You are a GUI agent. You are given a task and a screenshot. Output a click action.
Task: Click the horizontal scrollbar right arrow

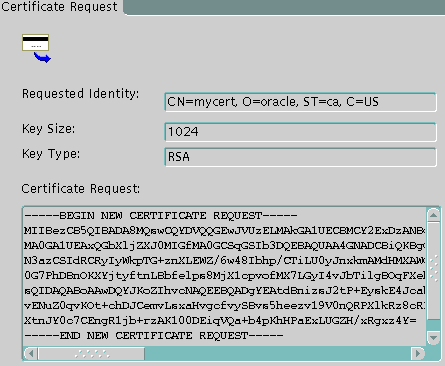point(417,353)
